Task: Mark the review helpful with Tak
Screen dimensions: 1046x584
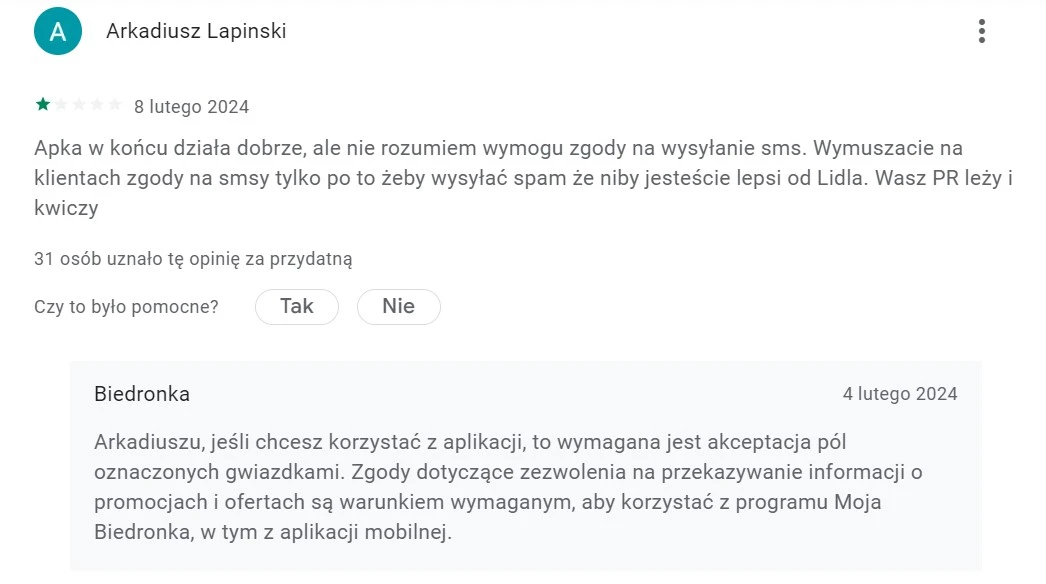Action: (x=297, y=307)
